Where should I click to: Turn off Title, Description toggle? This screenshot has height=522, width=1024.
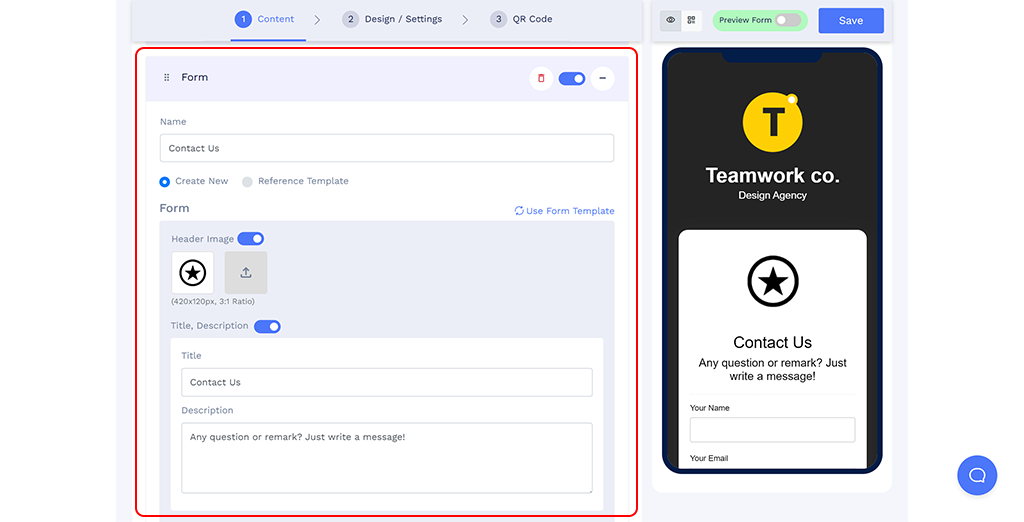[267, 326]
